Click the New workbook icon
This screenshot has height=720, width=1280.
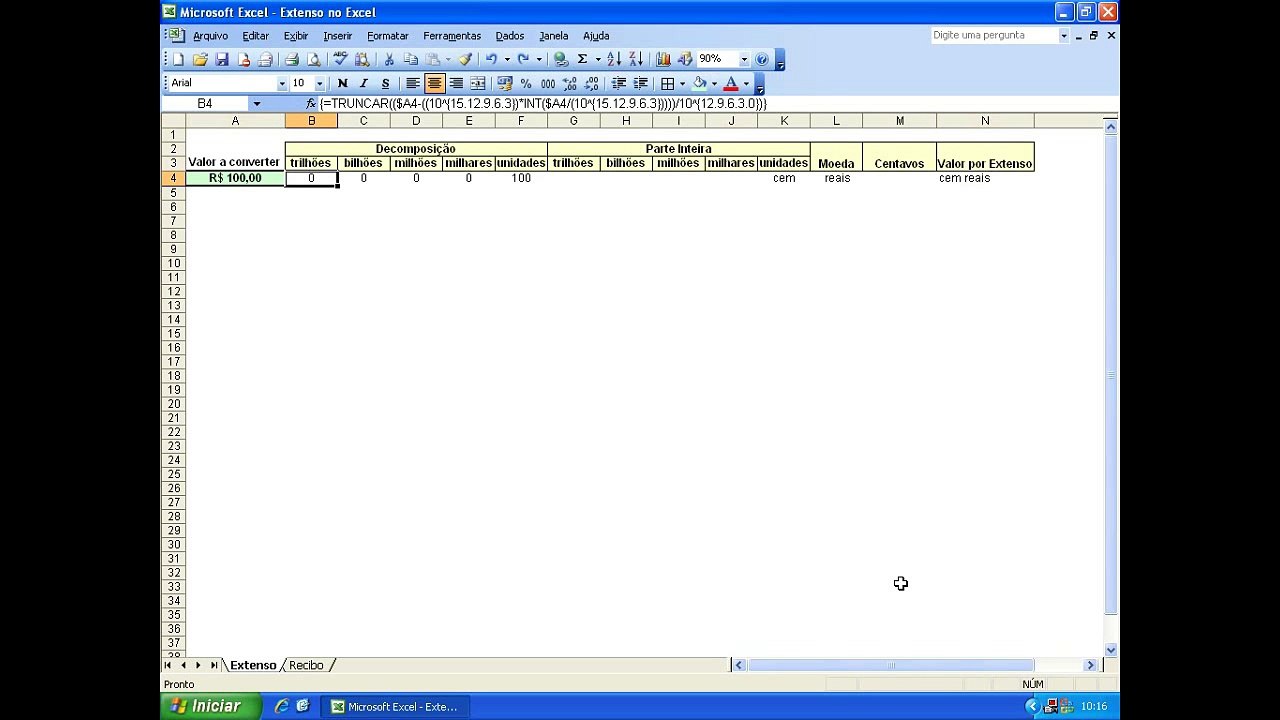tap(178, 59)
